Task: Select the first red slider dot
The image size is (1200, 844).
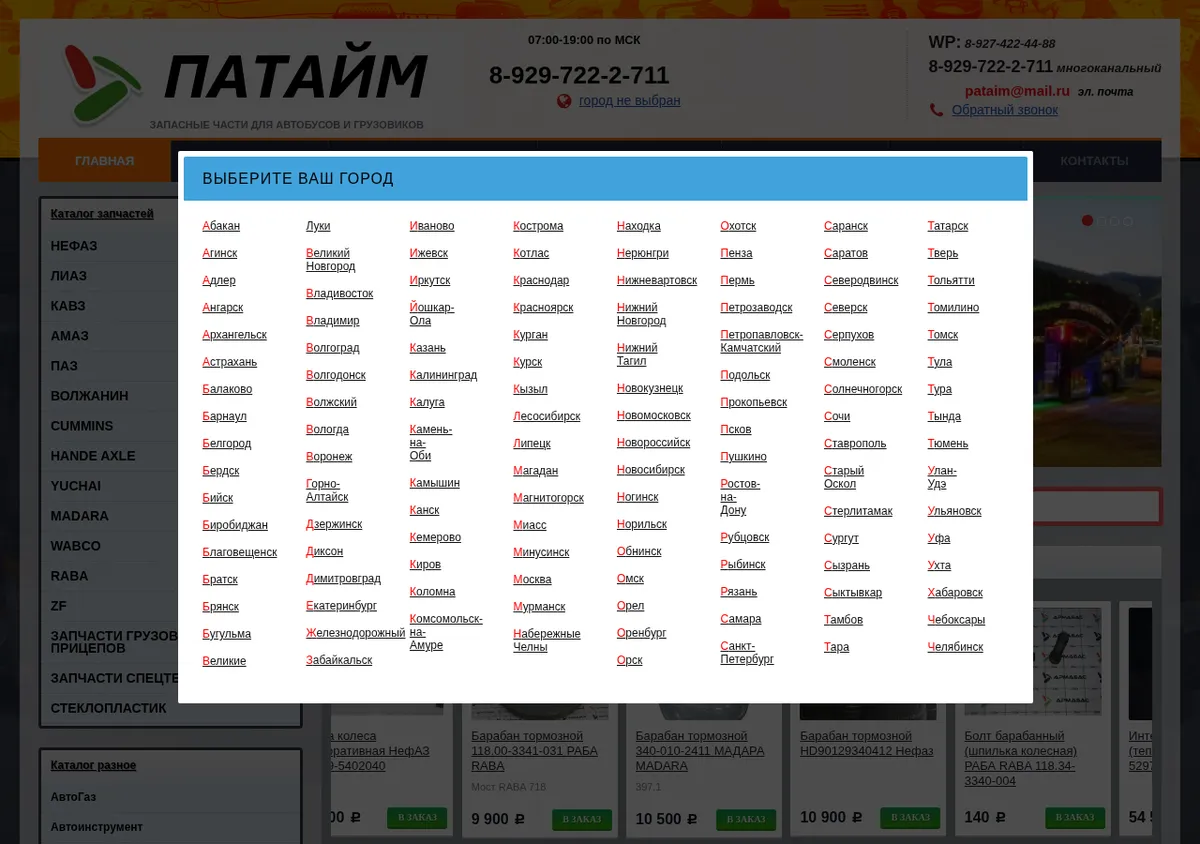Action: (1088, 220)
